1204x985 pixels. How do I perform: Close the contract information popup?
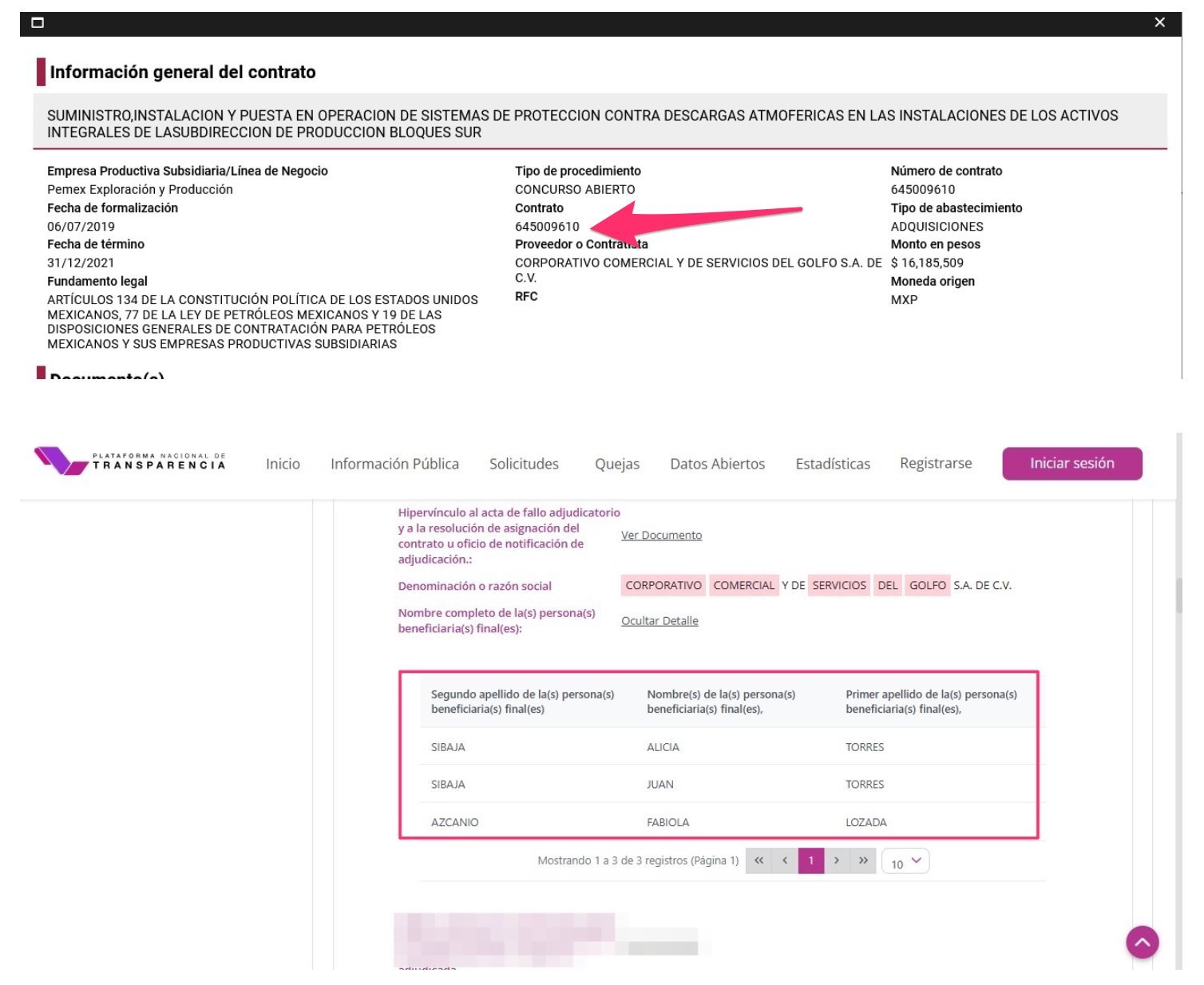[1160, 22]
